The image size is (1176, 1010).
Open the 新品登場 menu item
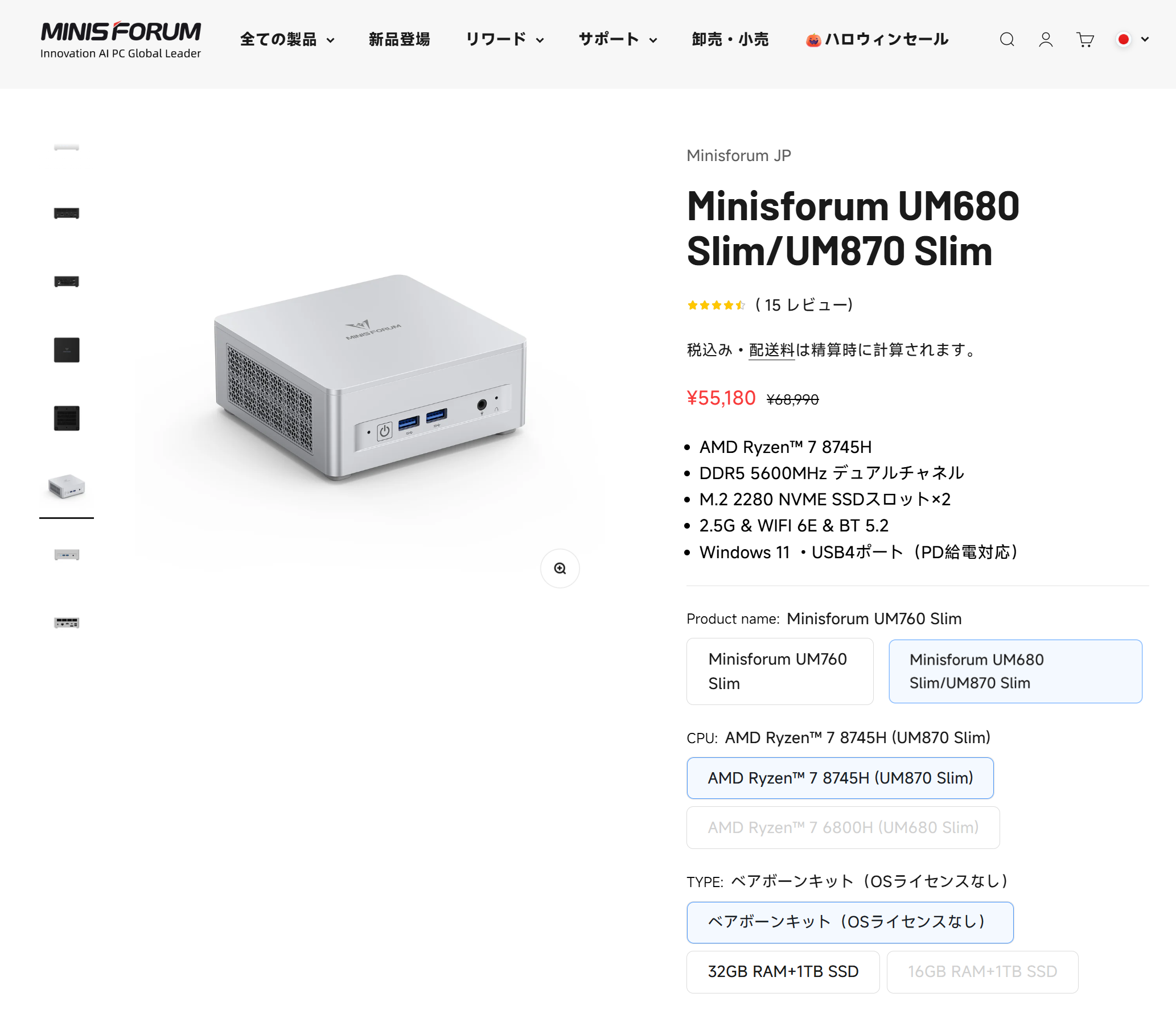coord(399,39)
